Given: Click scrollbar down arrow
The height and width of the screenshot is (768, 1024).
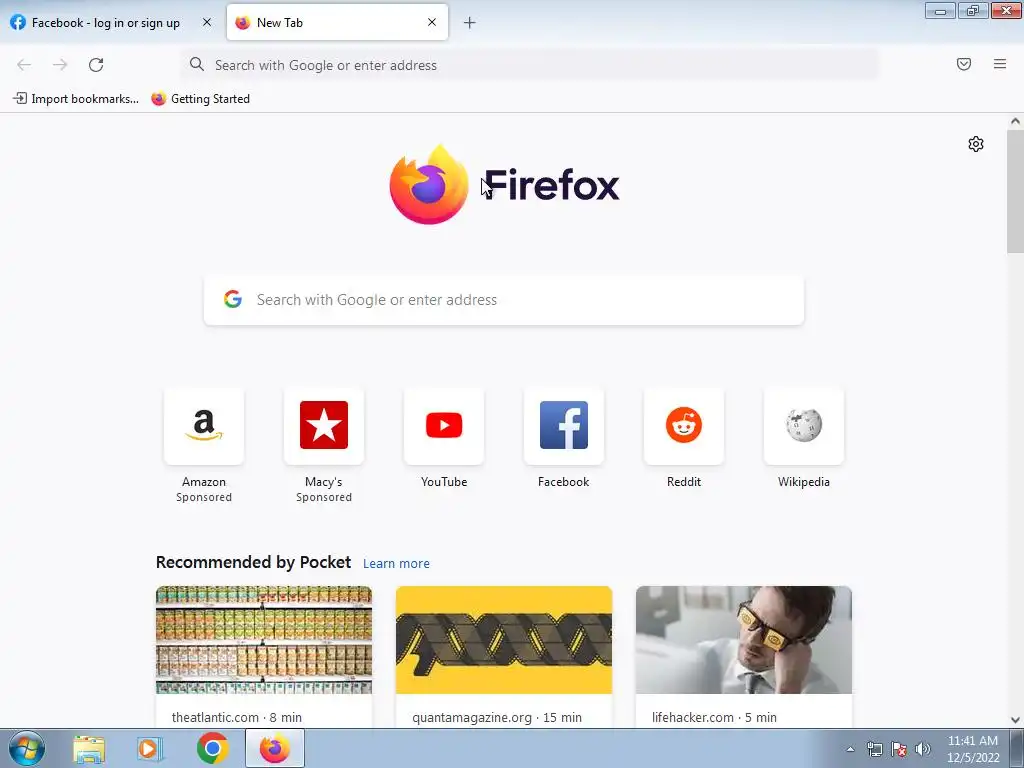Looking at the screenshot, I should (x=1015, y=720).
